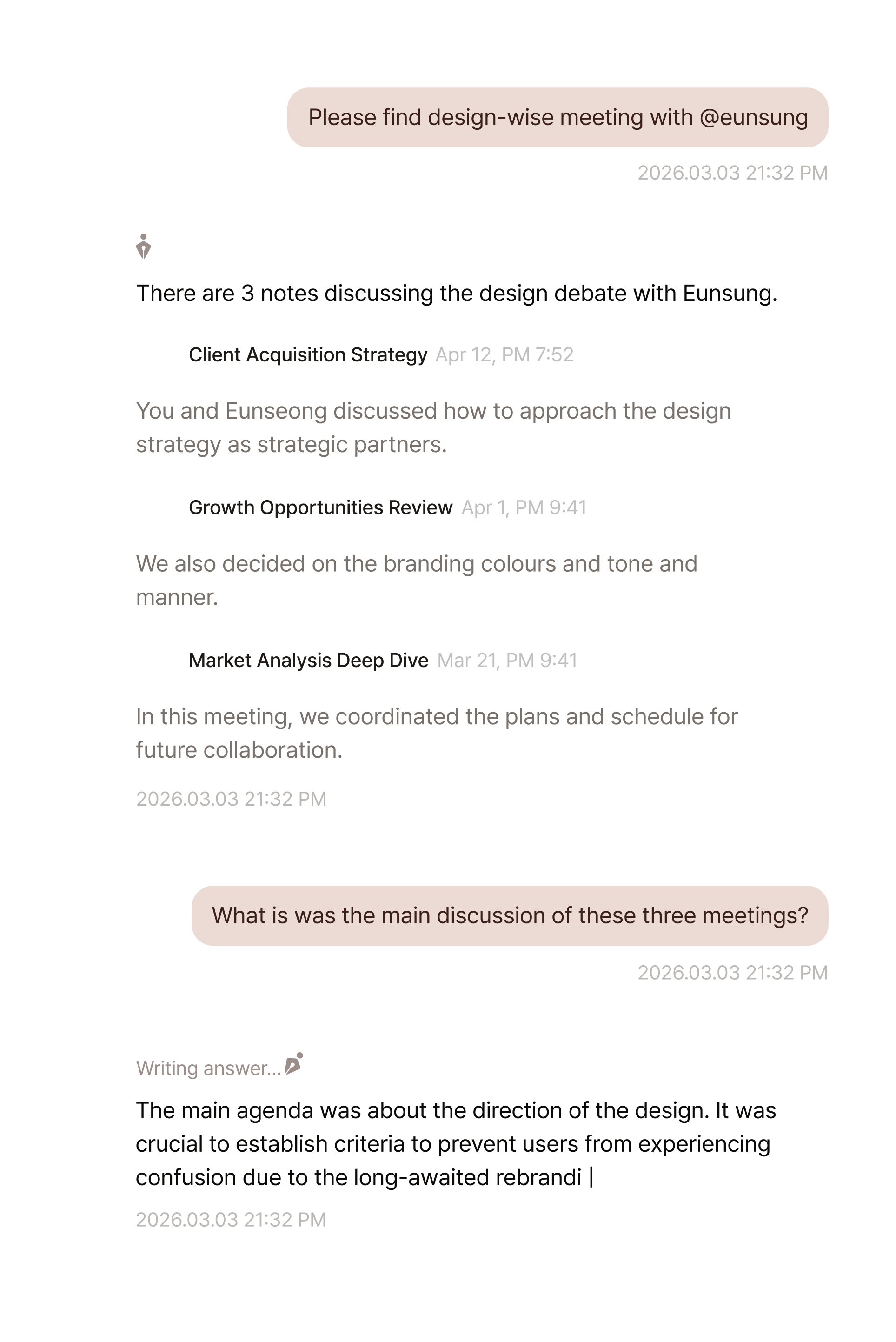896x1342 pixels.
Task: Open the Growth Opportunities Review note
Action: coord(320,507)
